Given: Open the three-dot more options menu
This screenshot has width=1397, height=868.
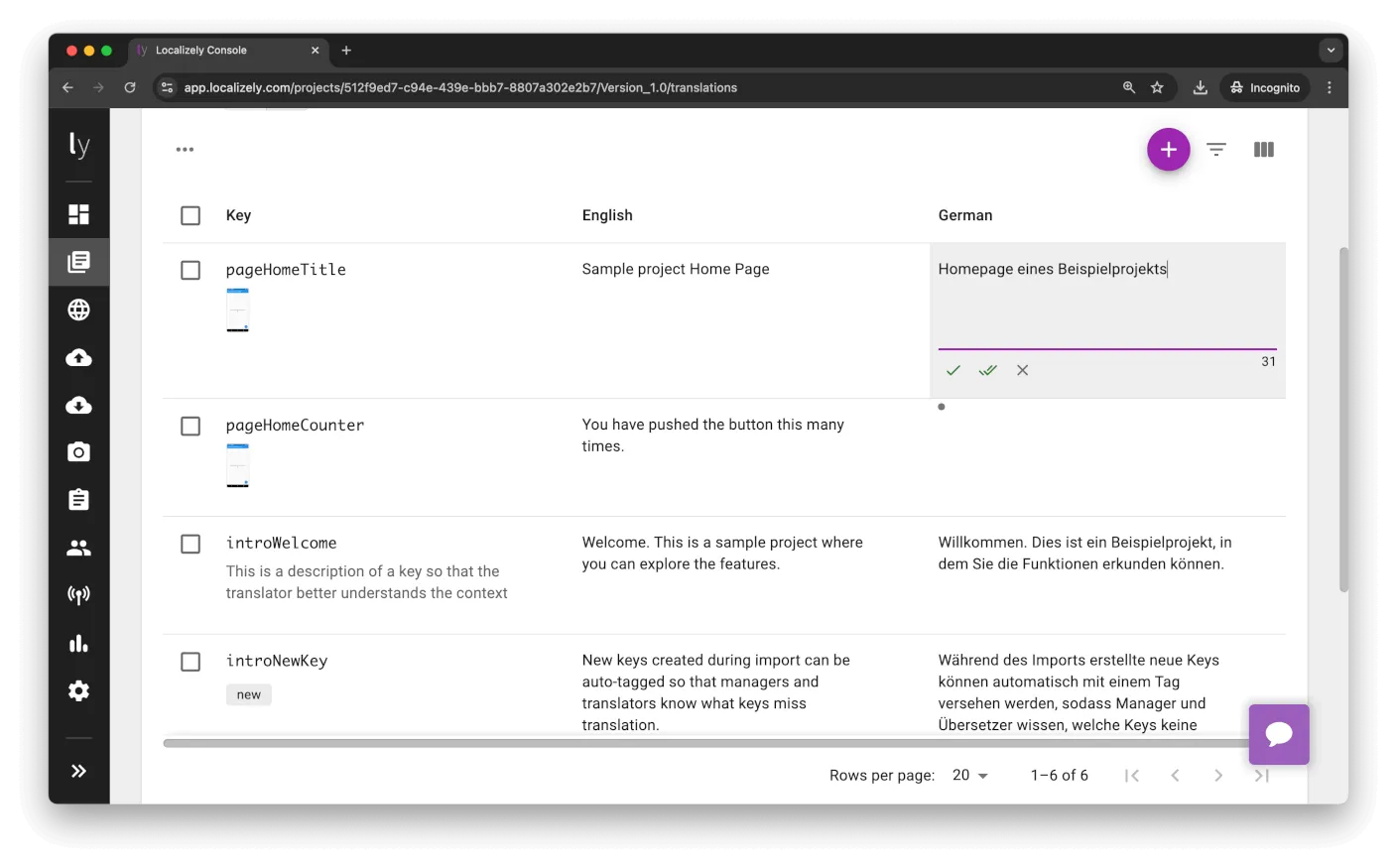Looking at the screenshot, I should click(185, 150).
